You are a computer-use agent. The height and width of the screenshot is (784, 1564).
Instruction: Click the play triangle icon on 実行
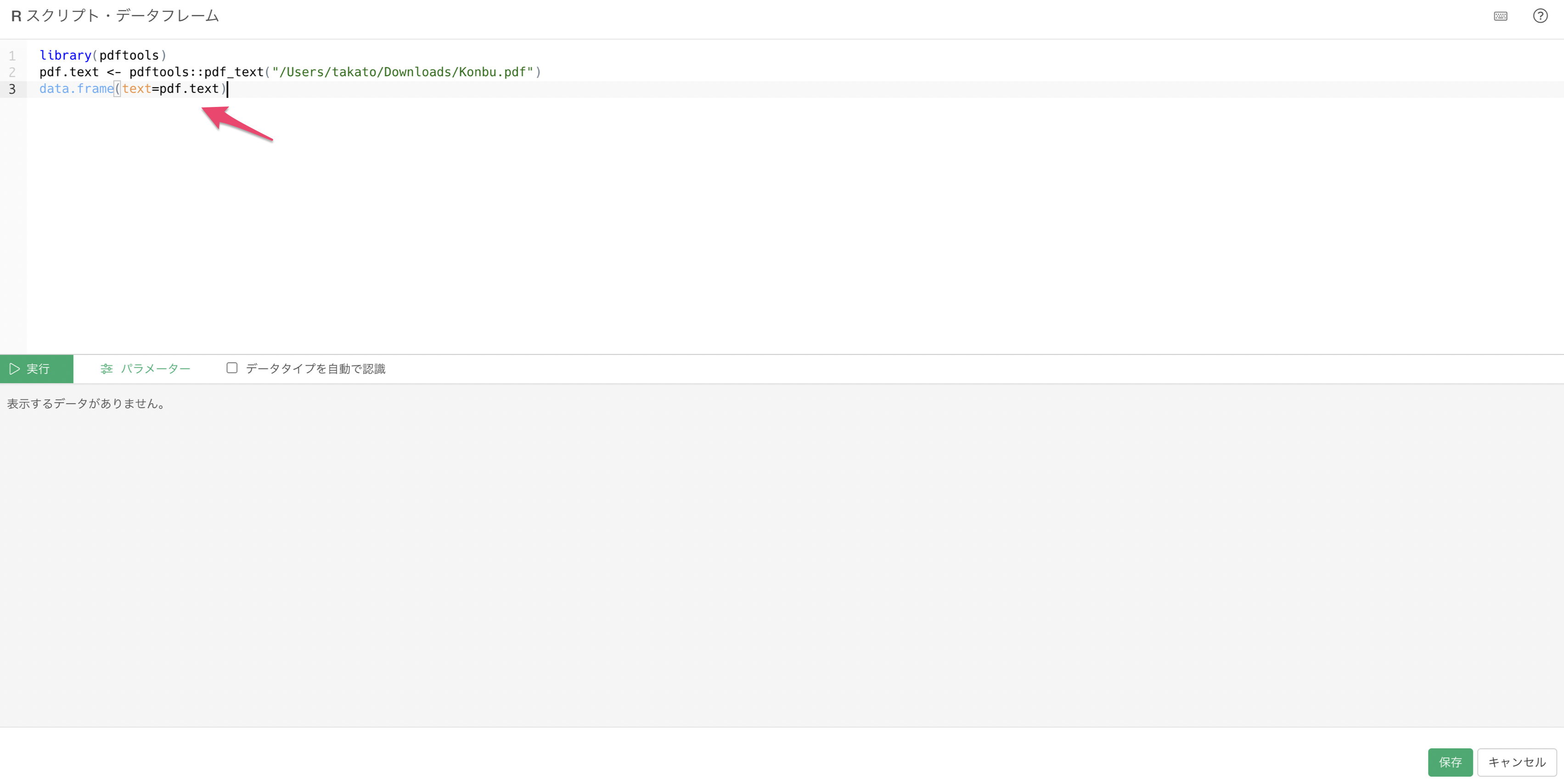(15, 369)
